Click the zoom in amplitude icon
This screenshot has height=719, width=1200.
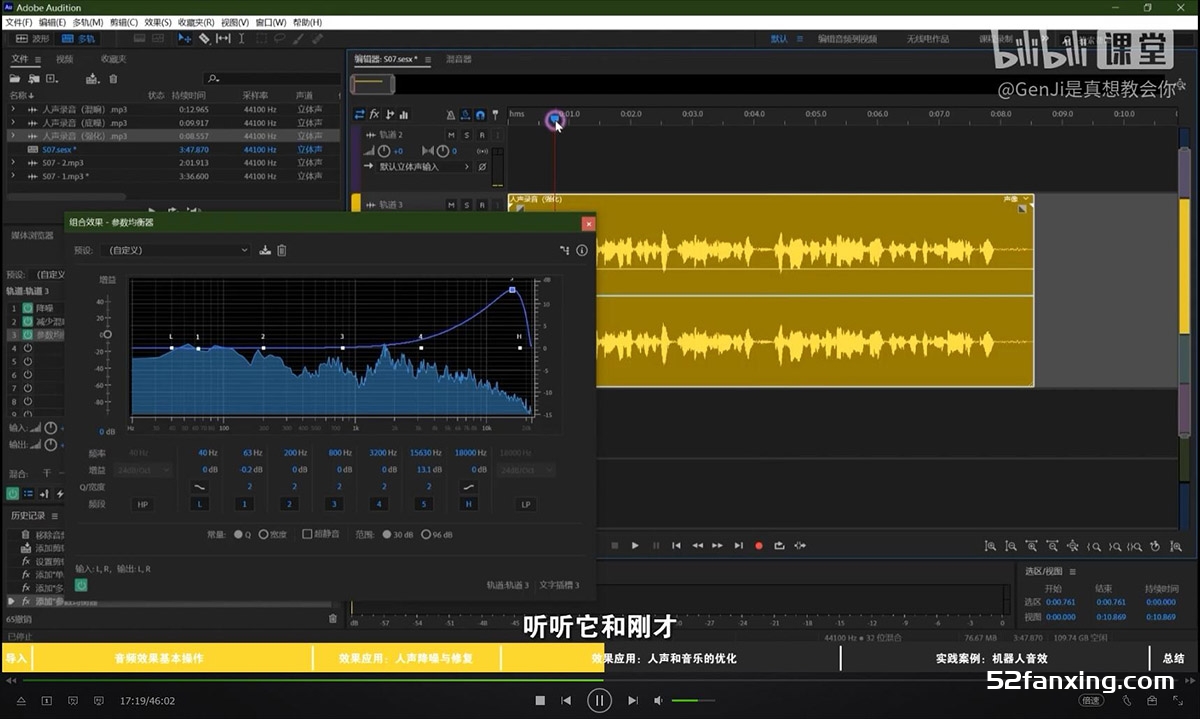[990, 546]
